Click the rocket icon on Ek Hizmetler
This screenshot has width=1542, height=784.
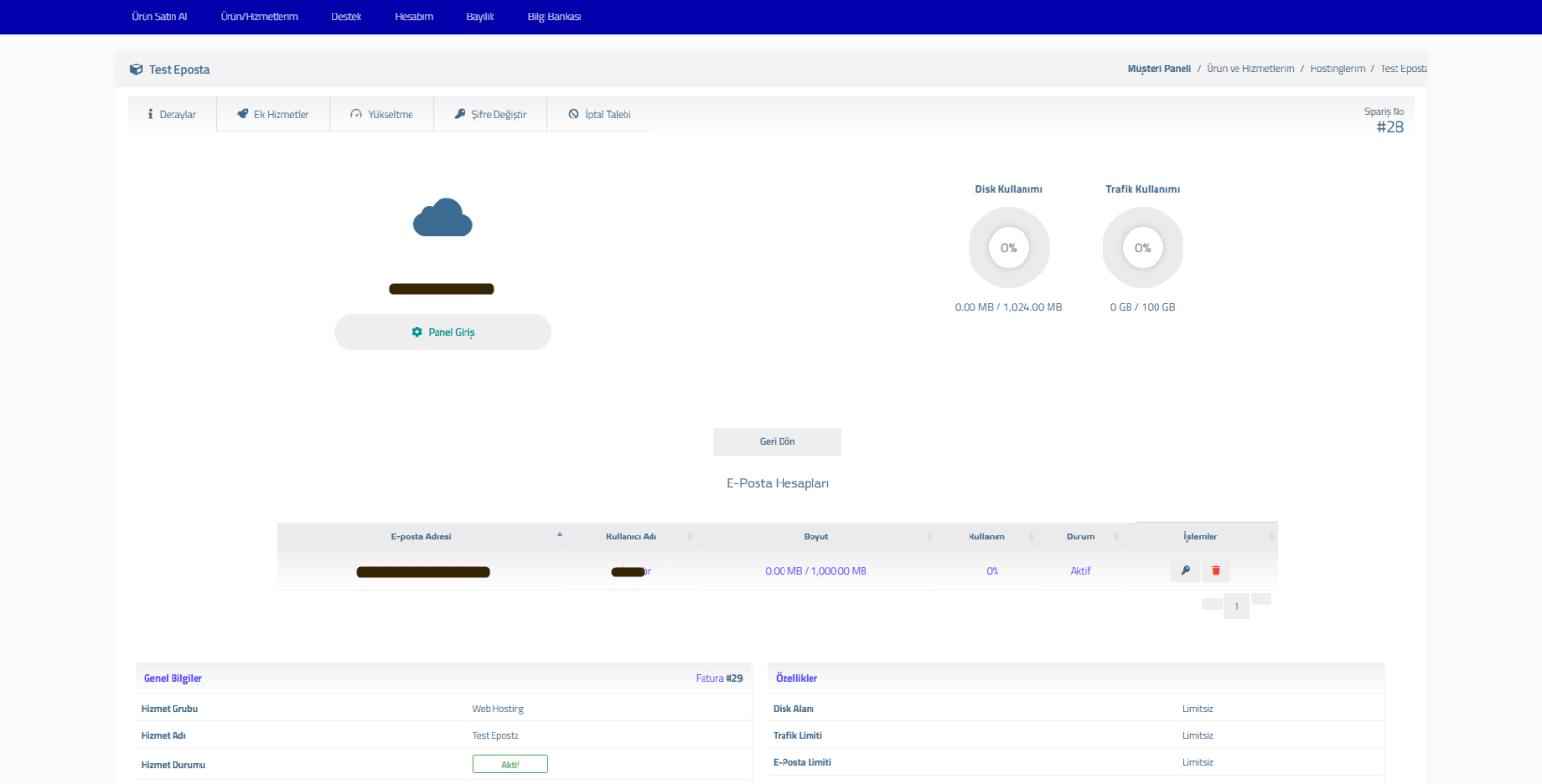coord(243,114)
